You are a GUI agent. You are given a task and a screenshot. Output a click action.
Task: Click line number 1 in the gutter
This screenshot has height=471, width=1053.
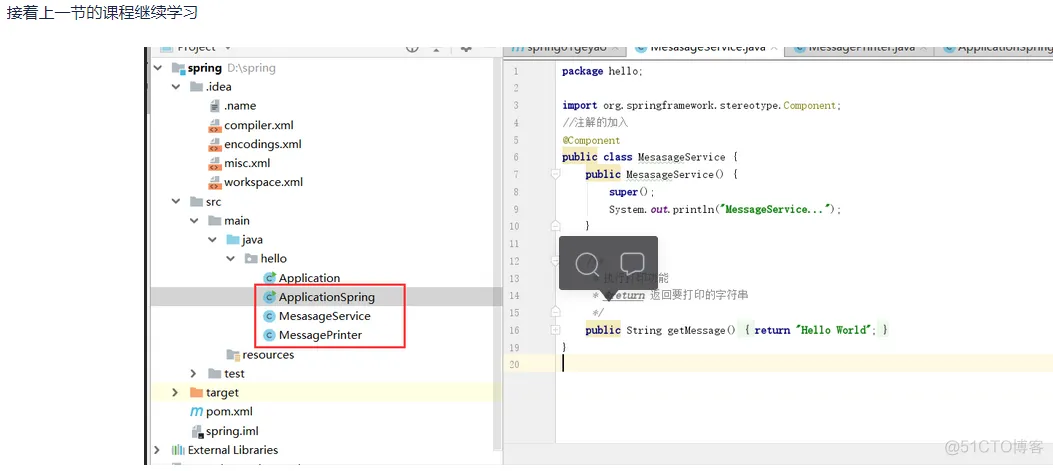515,71
